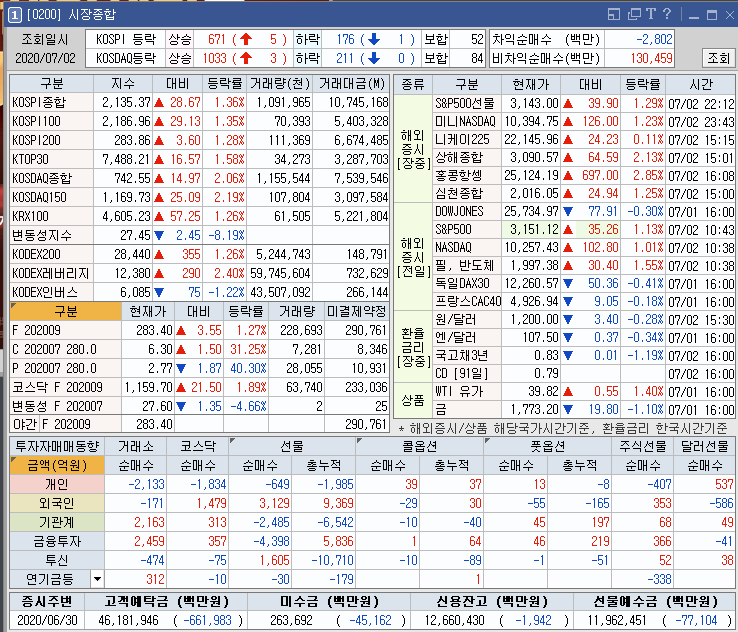Close the 시장종합 window
Viewport: 738px width, 632px height.
coord(730,16)
